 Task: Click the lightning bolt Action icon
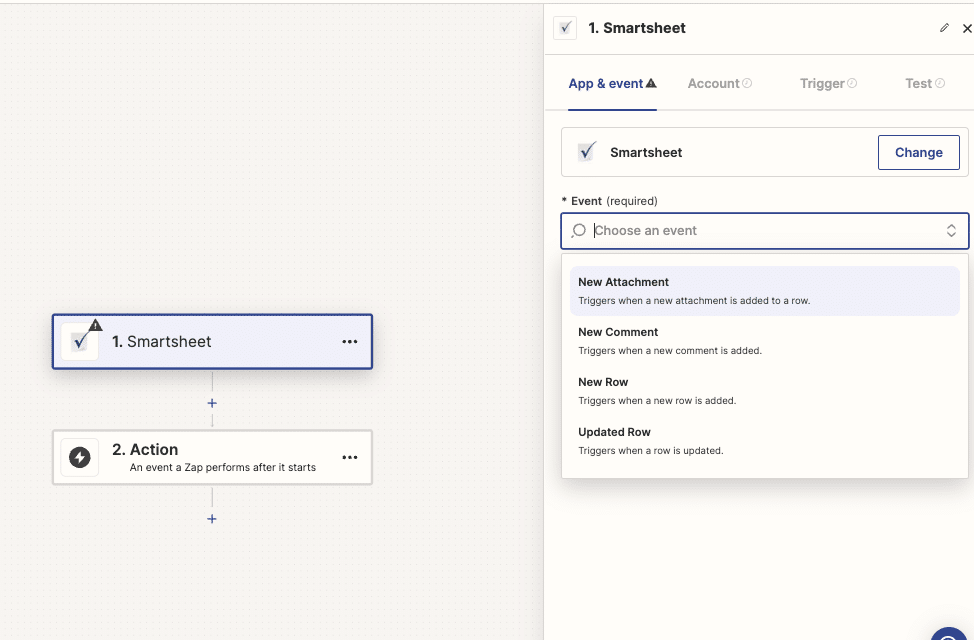80,457
